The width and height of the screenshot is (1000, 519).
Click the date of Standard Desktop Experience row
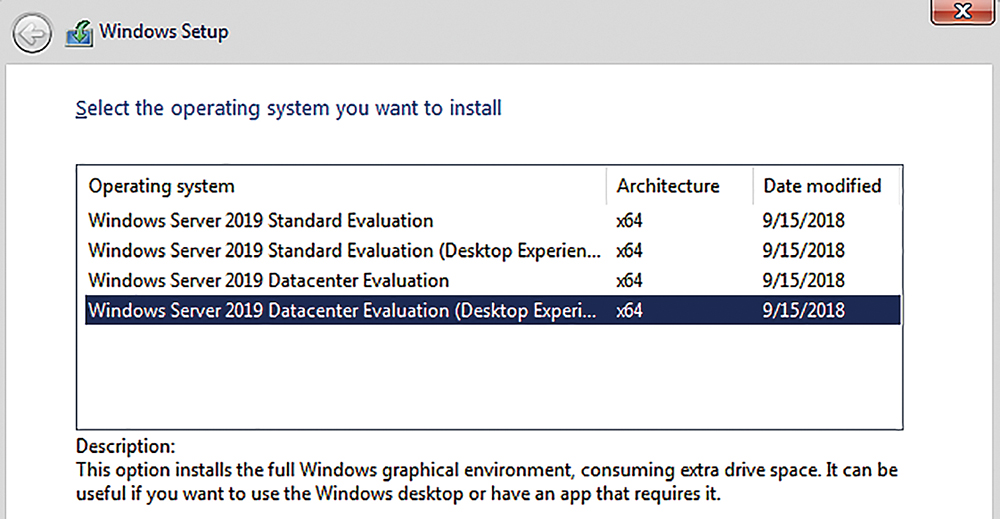click(804, 251)
